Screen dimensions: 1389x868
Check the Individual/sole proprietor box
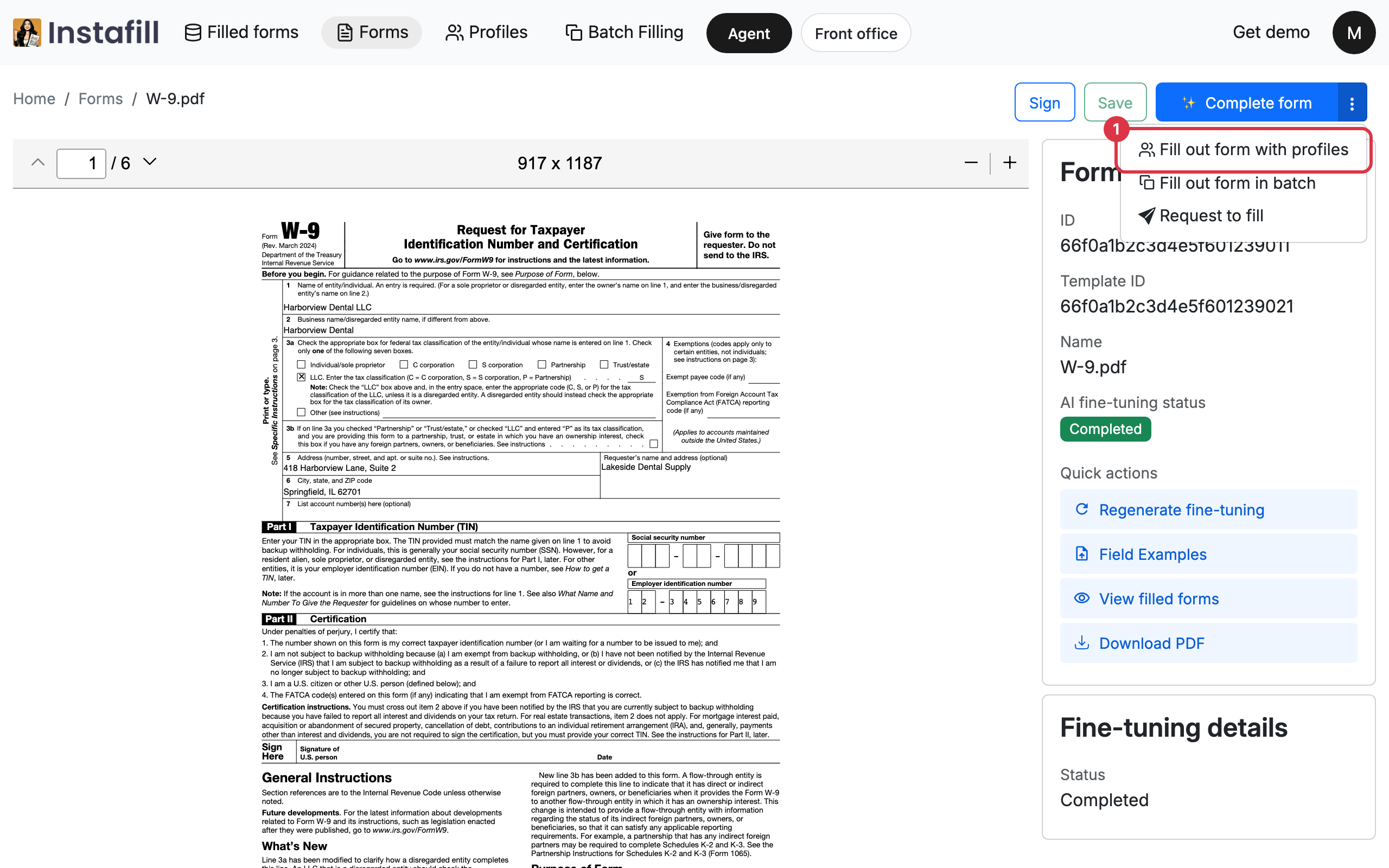point(301,365)
